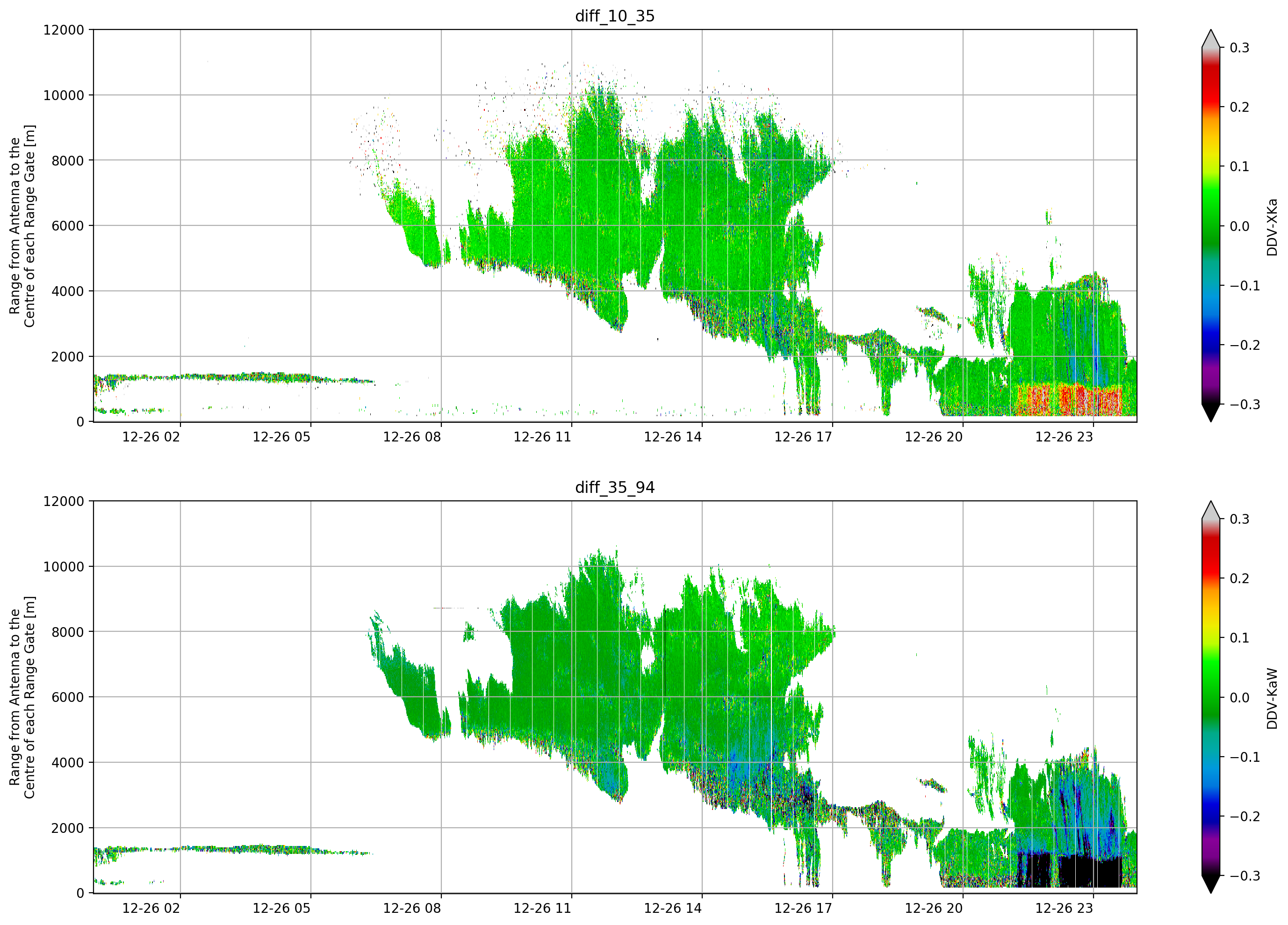Click the 2000 y-tick of diff_10_35
The width and height of the screenshot is (1288, 925).
coord(68,357)
